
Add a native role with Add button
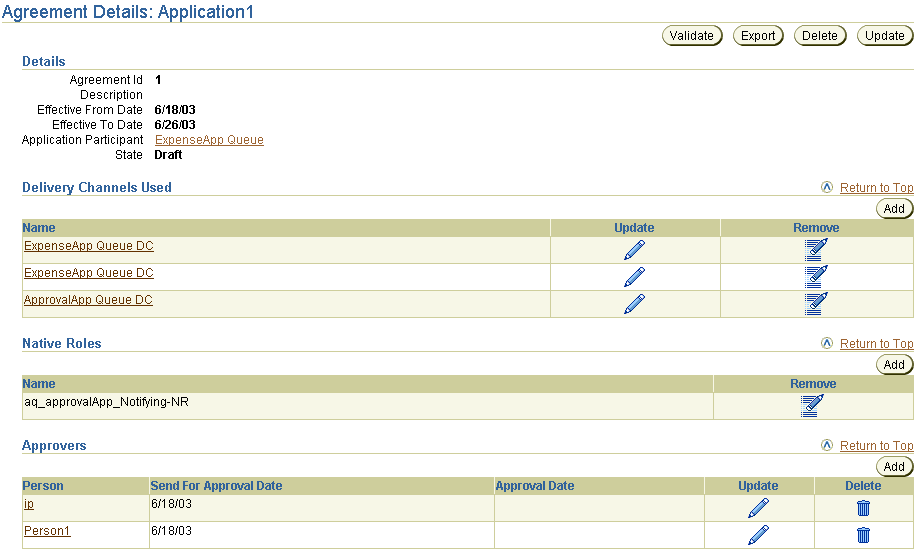[894, 365]
